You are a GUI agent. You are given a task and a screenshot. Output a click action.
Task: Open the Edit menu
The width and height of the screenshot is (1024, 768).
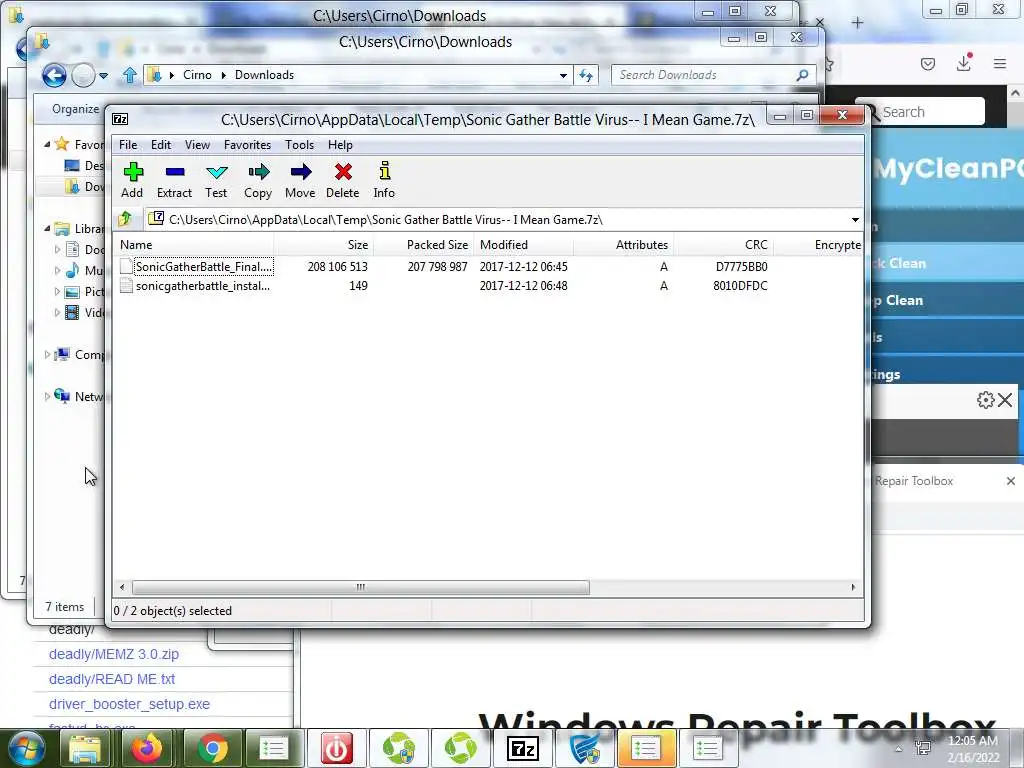161,145
